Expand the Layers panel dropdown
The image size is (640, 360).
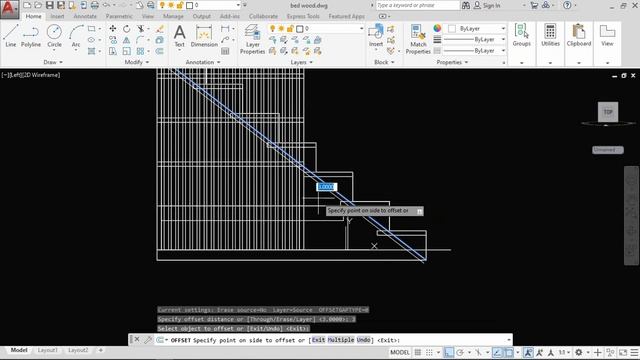(x=302, y=62)
